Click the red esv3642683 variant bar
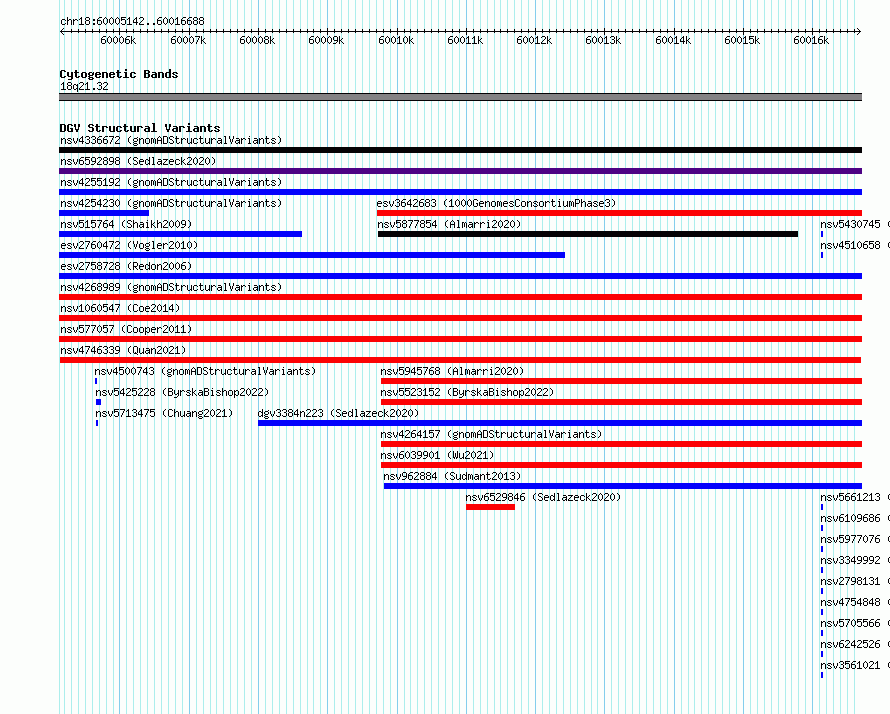Screen dimensions: 890x714 coord(619,213)
